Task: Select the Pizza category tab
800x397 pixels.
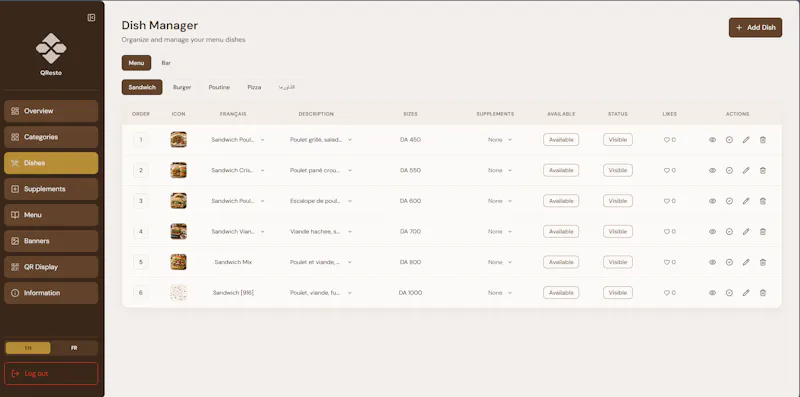Action: [254, 87]
